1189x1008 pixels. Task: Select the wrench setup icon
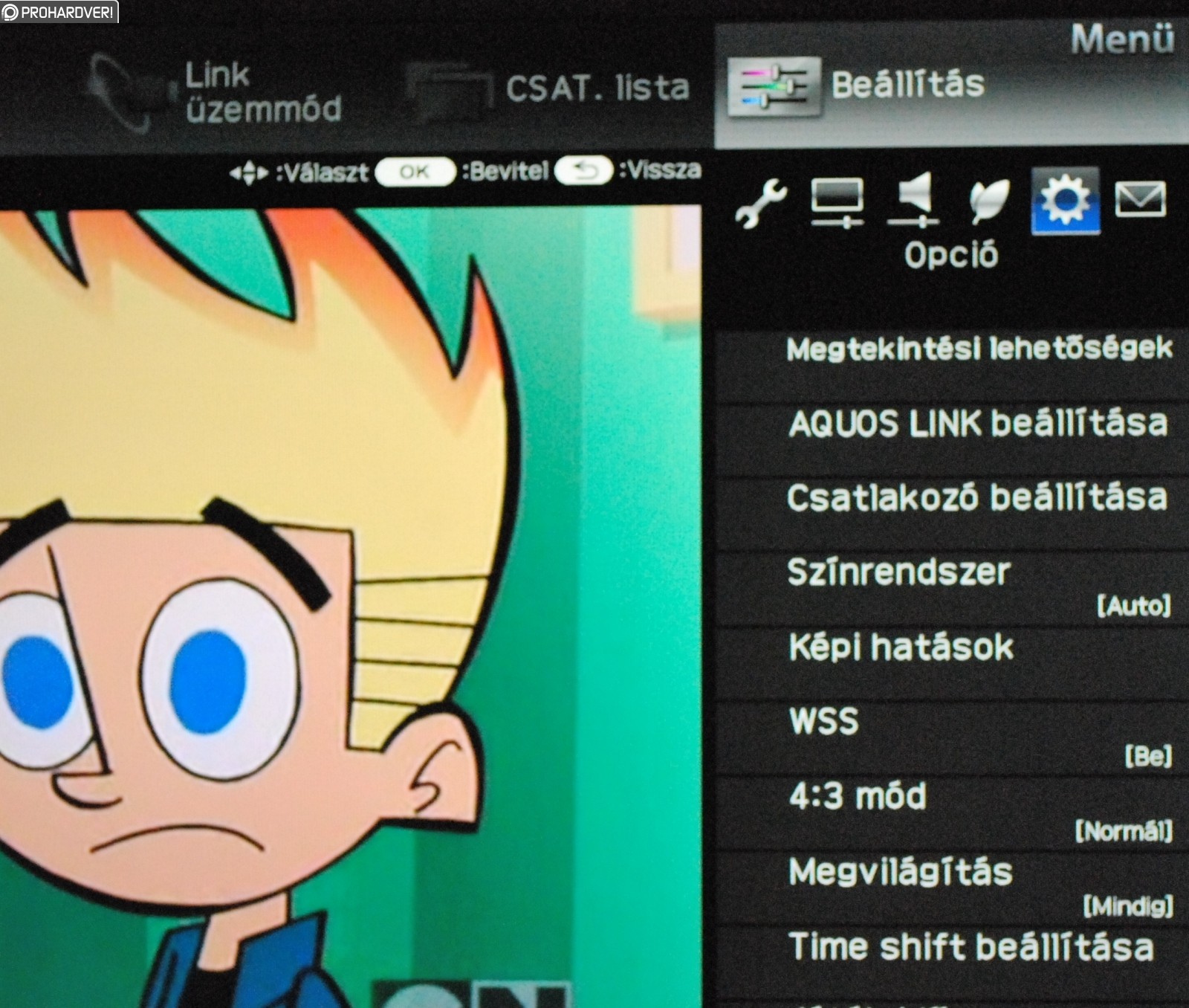(761, 202)
